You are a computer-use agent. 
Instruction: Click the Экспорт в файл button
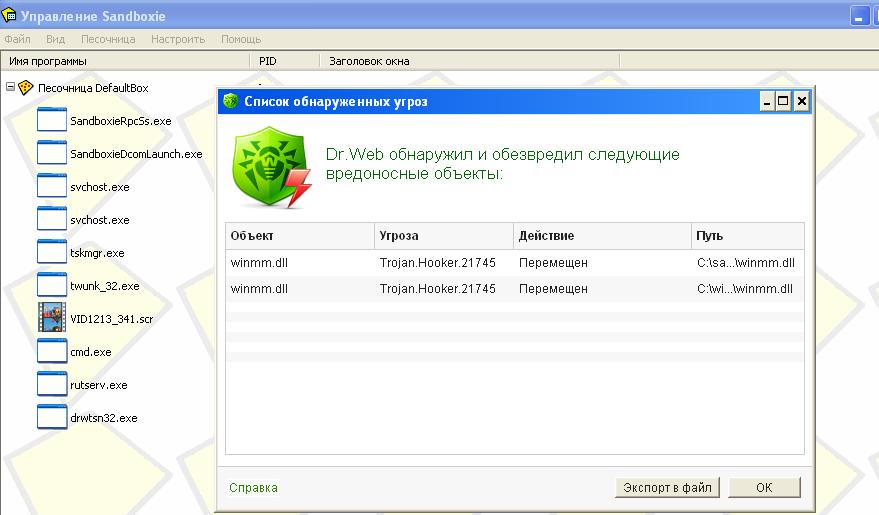(x=667, y=488)
